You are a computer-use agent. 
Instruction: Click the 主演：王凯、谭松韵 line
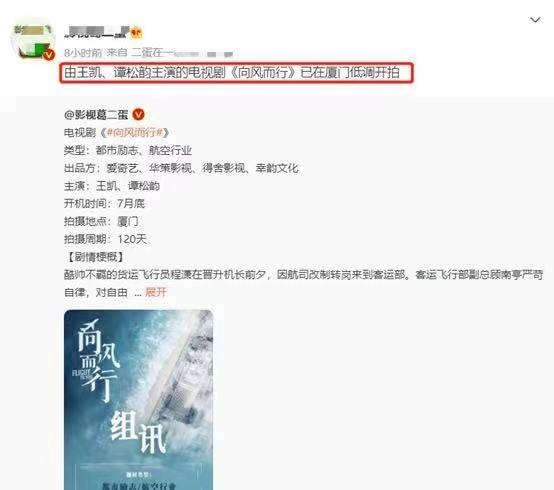tap(112, 186)
